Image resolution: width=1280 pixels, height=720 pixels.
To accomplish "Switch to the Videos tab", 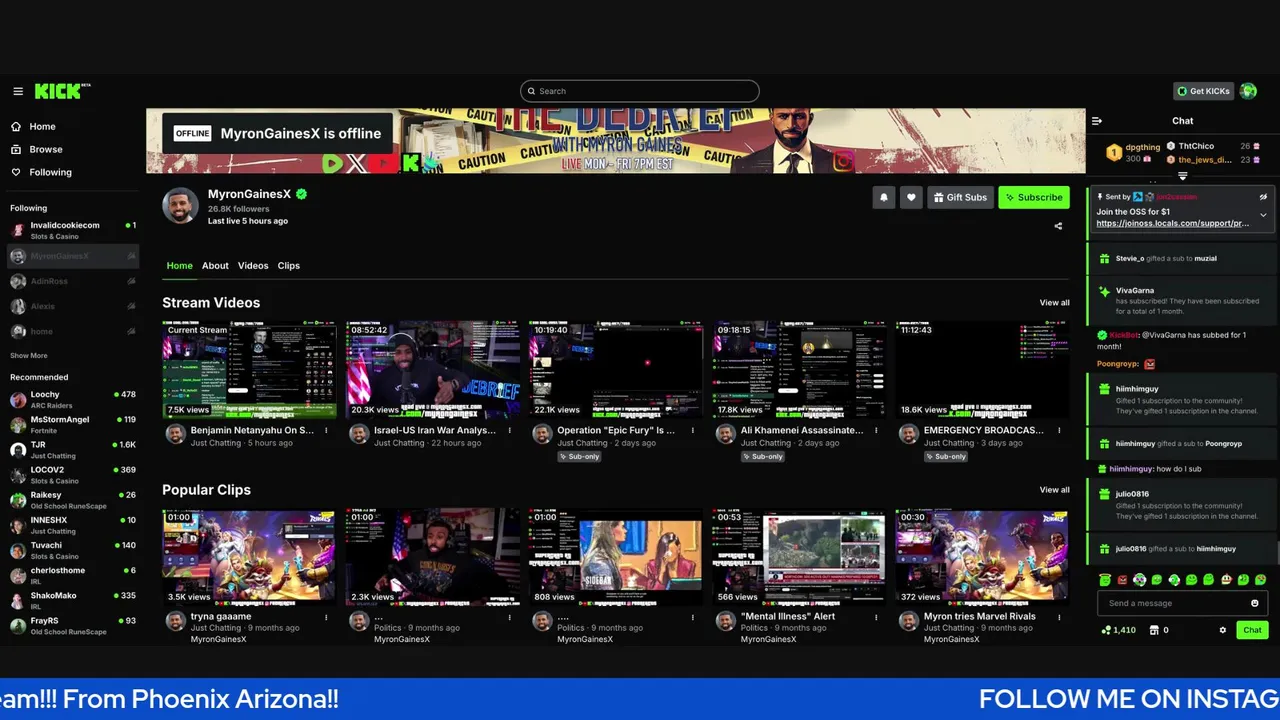I will pyautogui.click(x=253, y=266).
